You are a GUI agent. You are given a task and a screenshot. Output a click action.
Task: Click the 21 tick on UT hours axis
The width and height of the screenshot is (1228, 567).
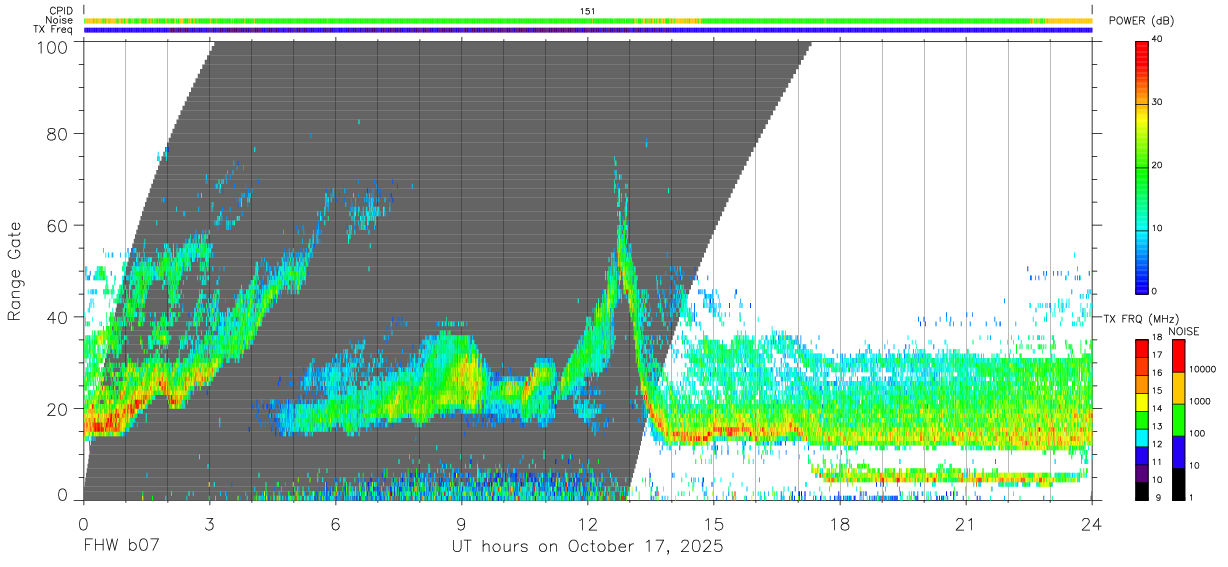pyautogui.click(x=965, y=524)
